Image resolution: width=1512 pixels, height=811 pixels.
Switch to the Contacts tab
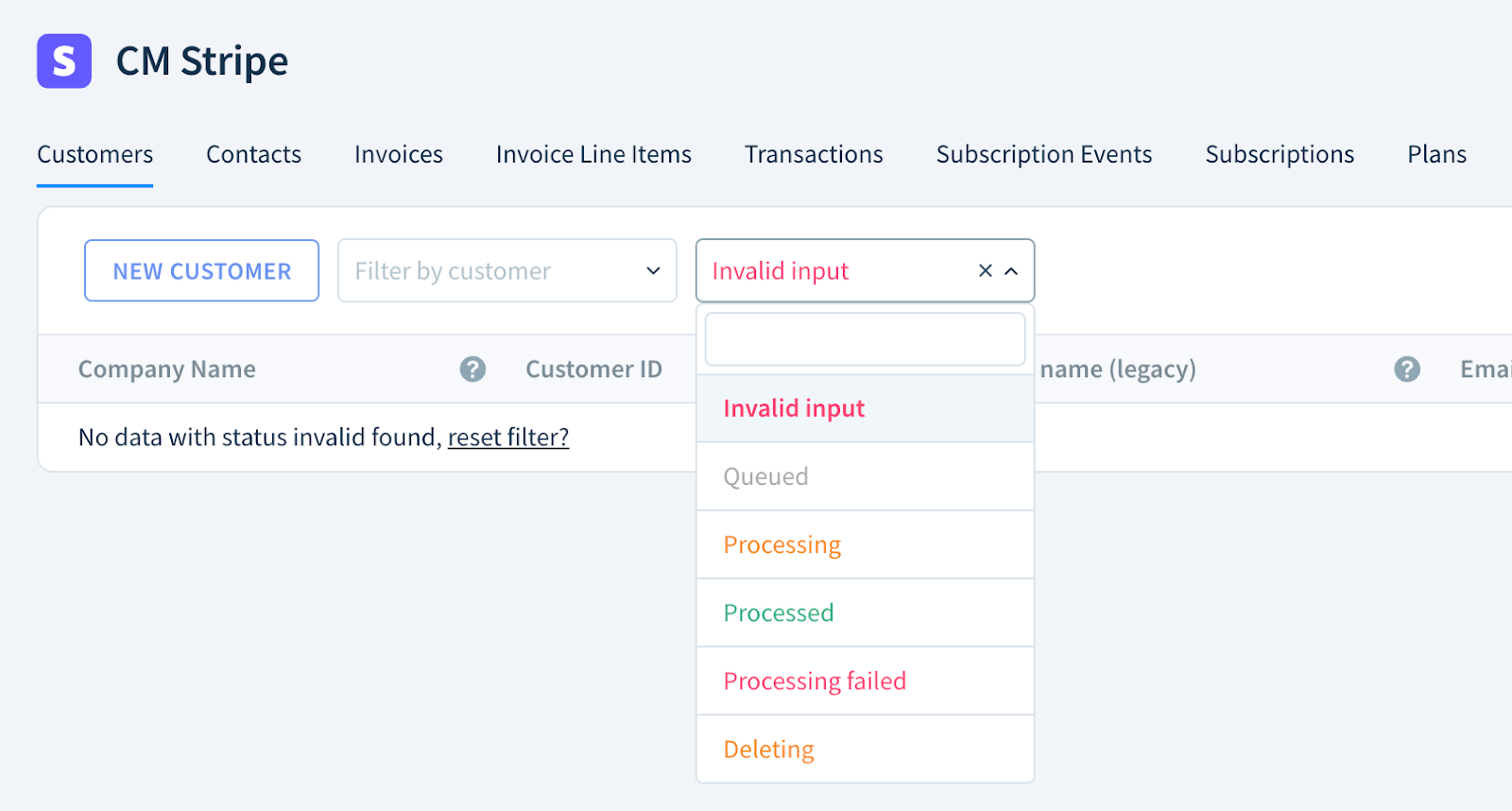click(x=253, y=154)
